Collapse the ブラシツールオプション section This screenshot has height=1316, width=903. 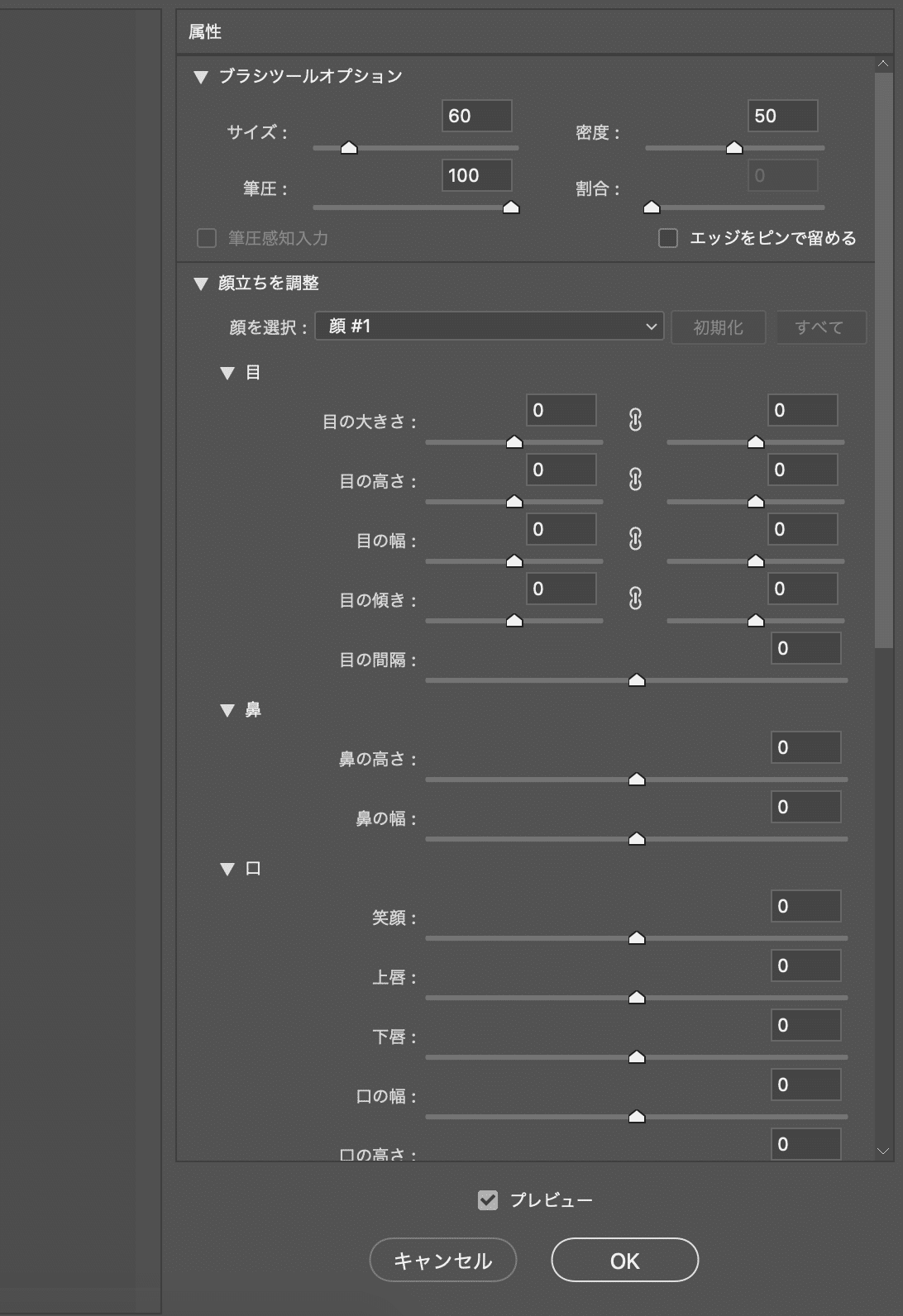pyautogui.click(x=200, y=77)
